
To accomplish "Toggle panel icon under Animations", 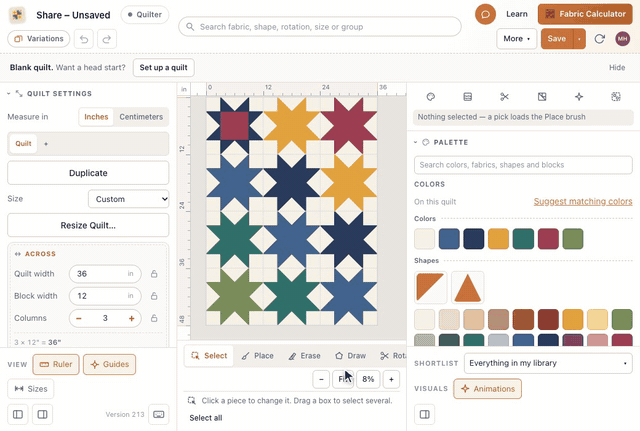I will (424, 414).
